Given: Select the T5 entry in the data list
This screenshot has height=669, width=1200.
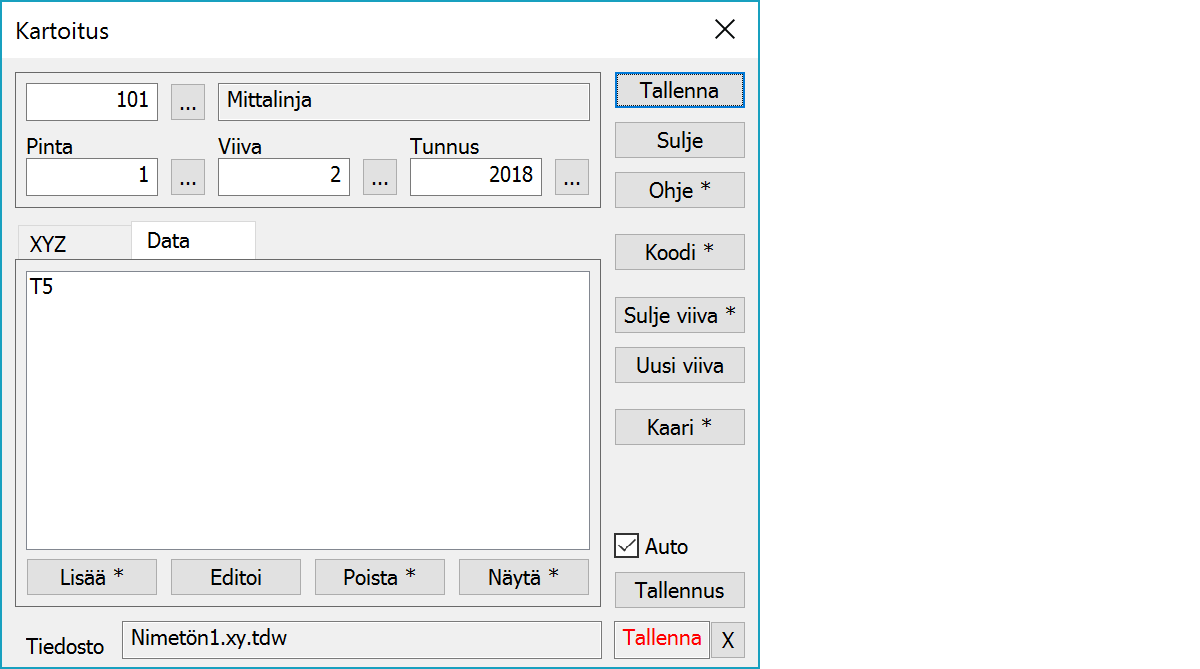Looking at the screenshot, I should (x=43, y=288).
